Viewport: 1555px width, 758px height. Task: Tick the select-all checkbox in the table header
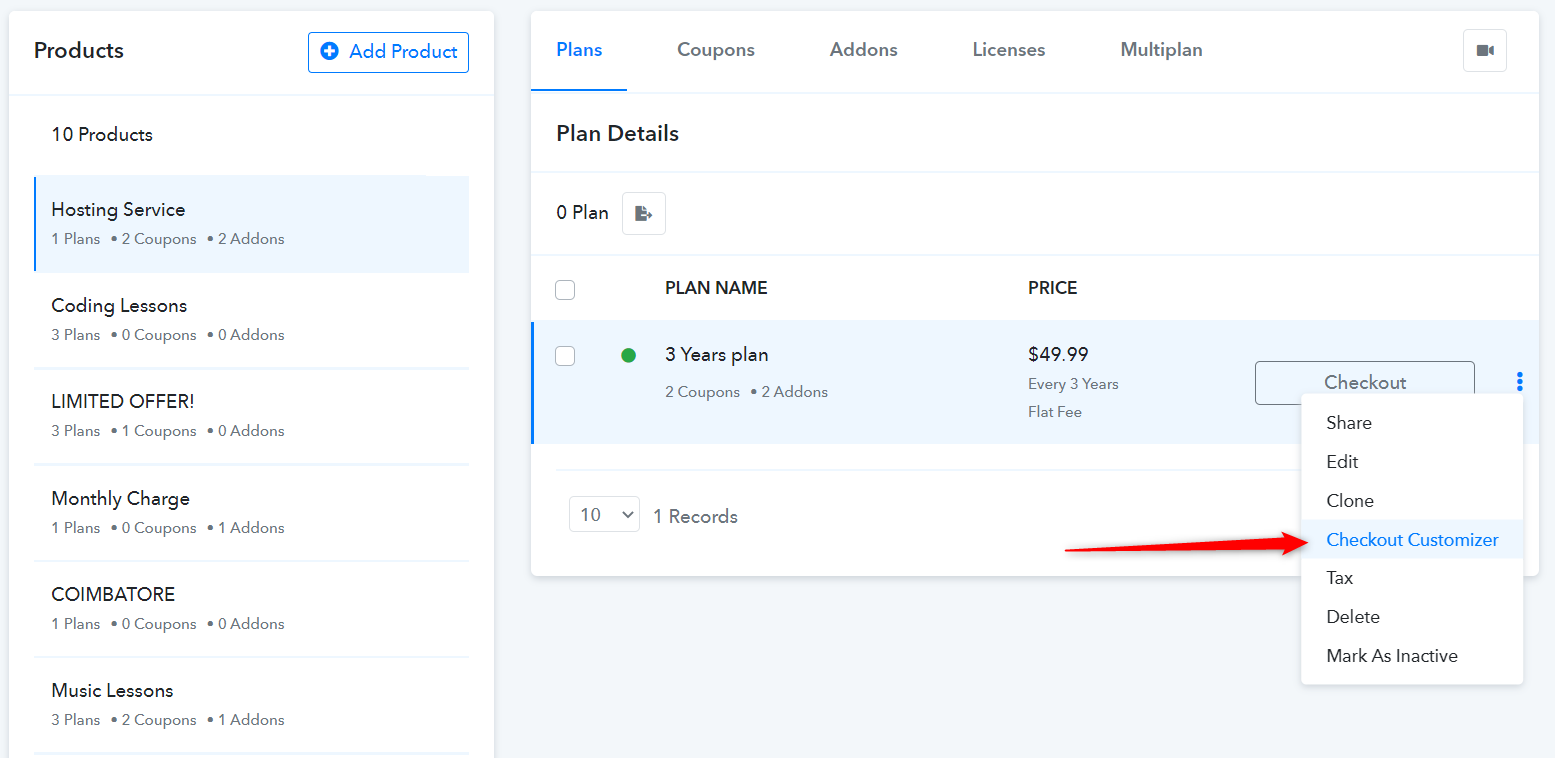(x=565, y=290)
